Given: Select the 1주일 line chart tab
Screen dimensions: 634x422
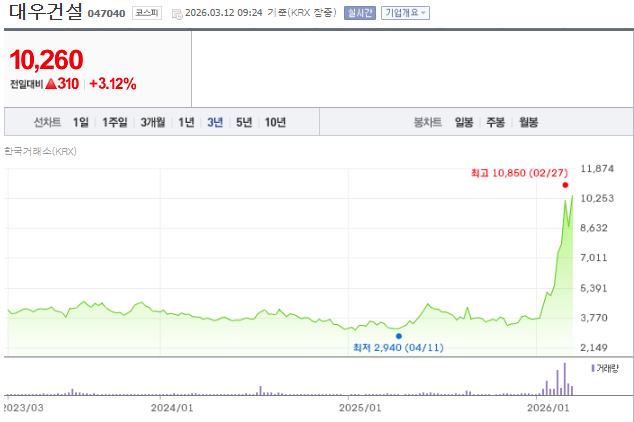Looking at the screenshot, I should [x=114, y=122].
